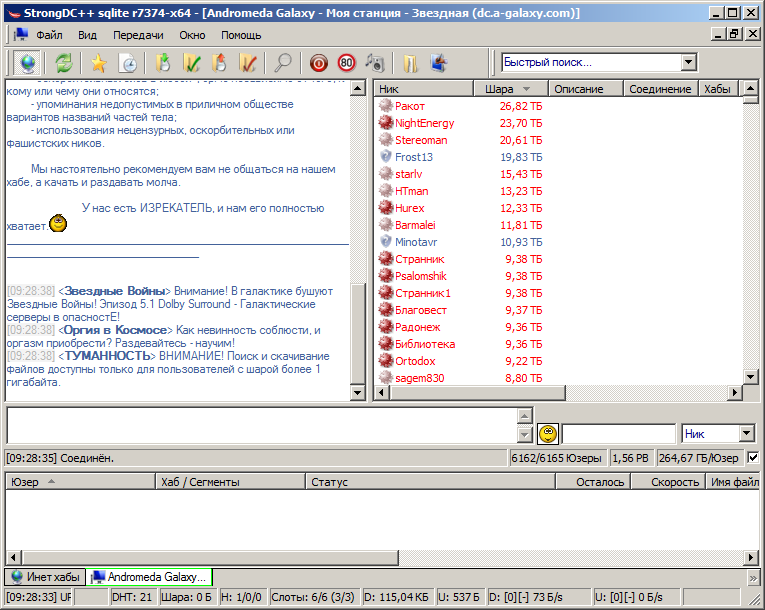Open the Settings monitor icon

pyautogui.click(x=439, y=63)
